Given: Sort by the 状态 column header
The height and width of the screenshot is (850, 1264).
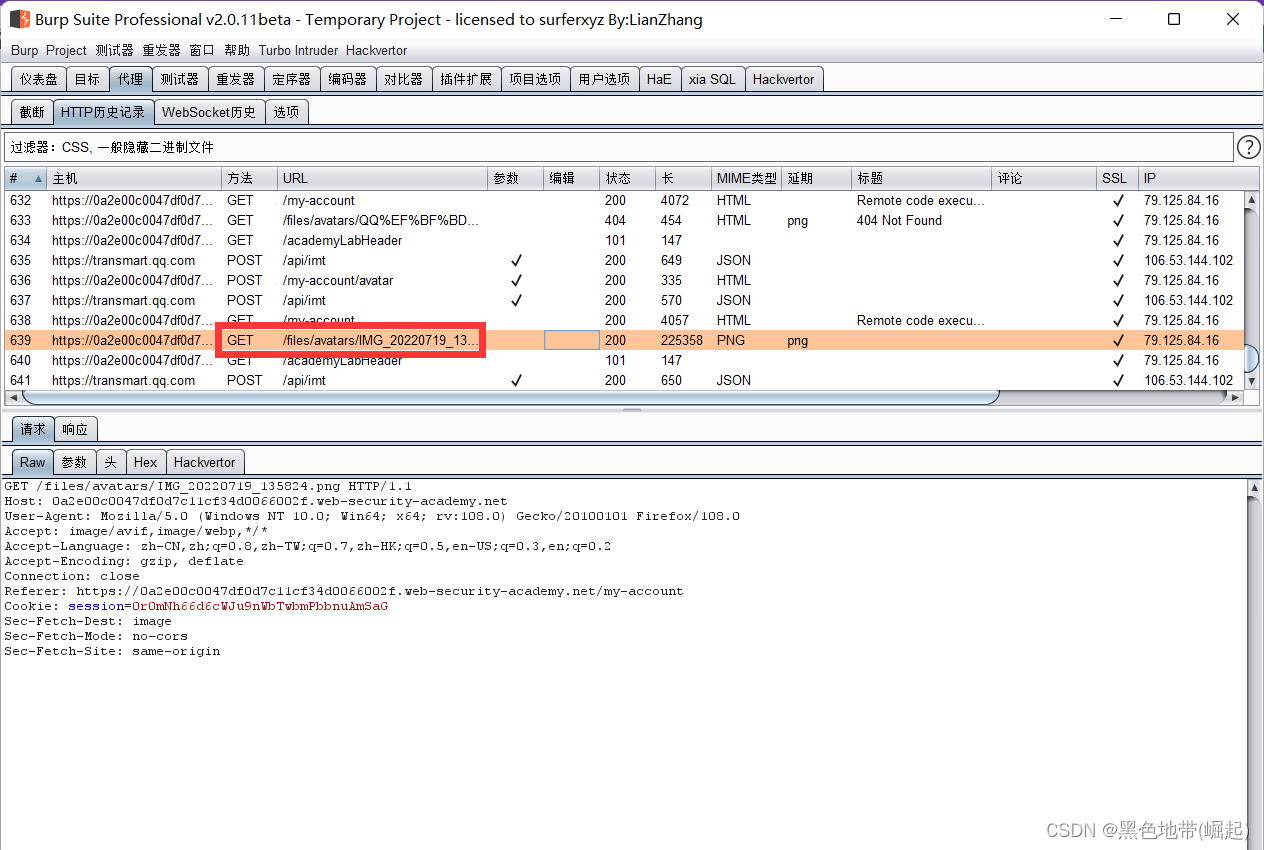Looking at the screenshot, I should pyautogui.click(x=627, y=179).
